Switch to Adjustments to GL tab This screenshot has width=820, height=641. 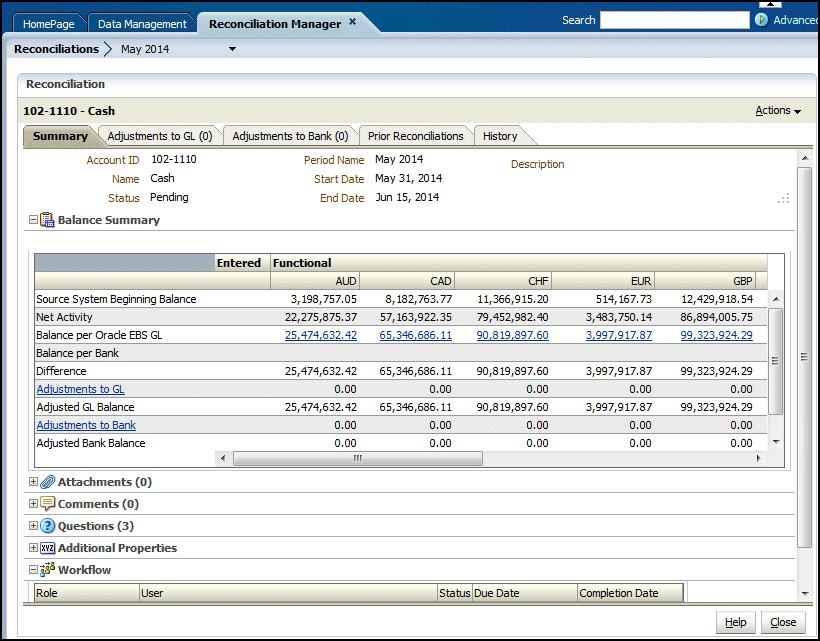[x=159, y=136]
